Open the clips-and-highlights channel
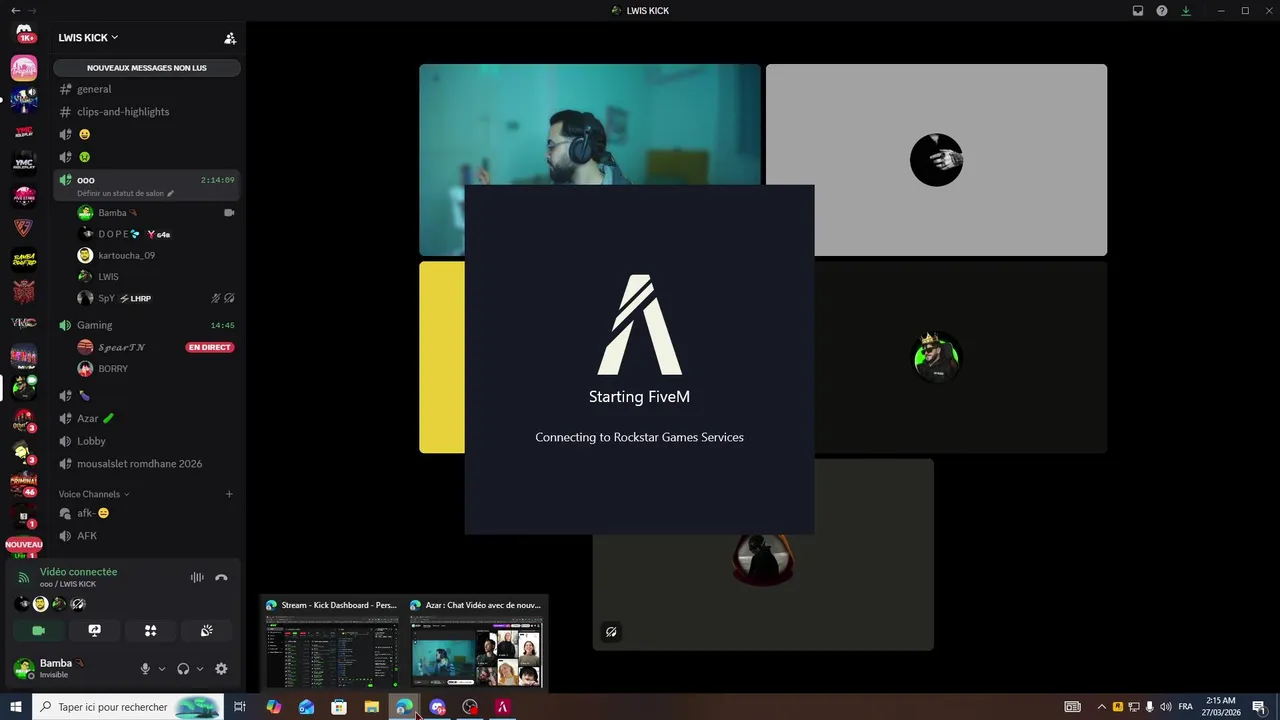The image size is (1280, 720). pyautogui.click(x=147, y=112)
